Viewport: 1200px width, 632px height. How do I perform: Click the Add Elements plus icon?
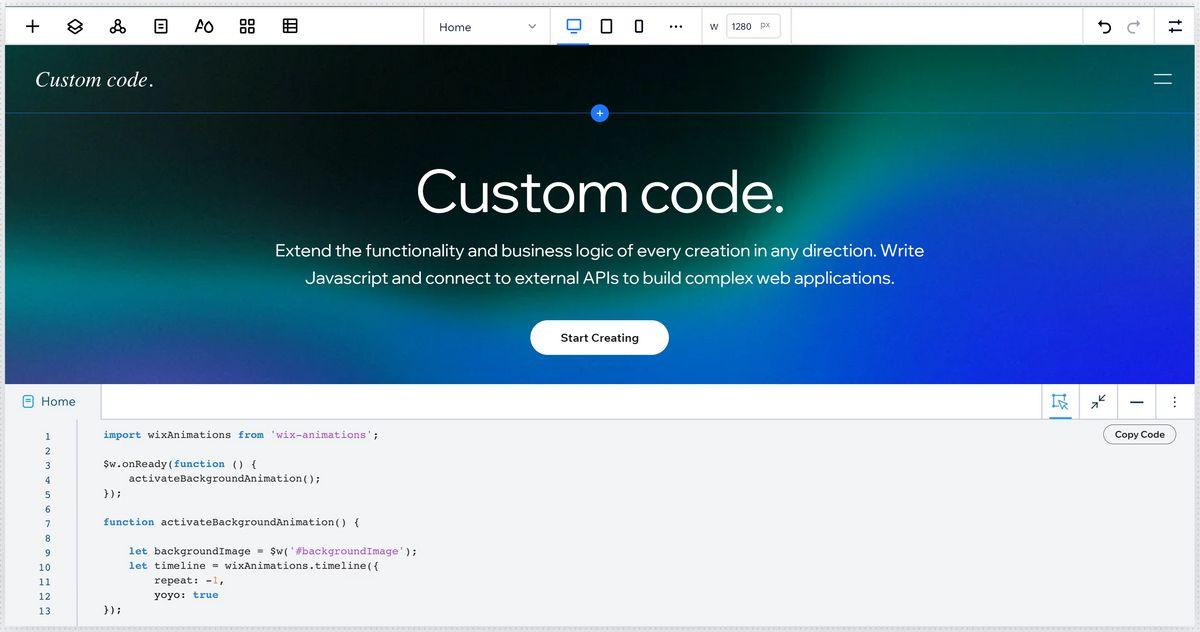tap(33, 27)
